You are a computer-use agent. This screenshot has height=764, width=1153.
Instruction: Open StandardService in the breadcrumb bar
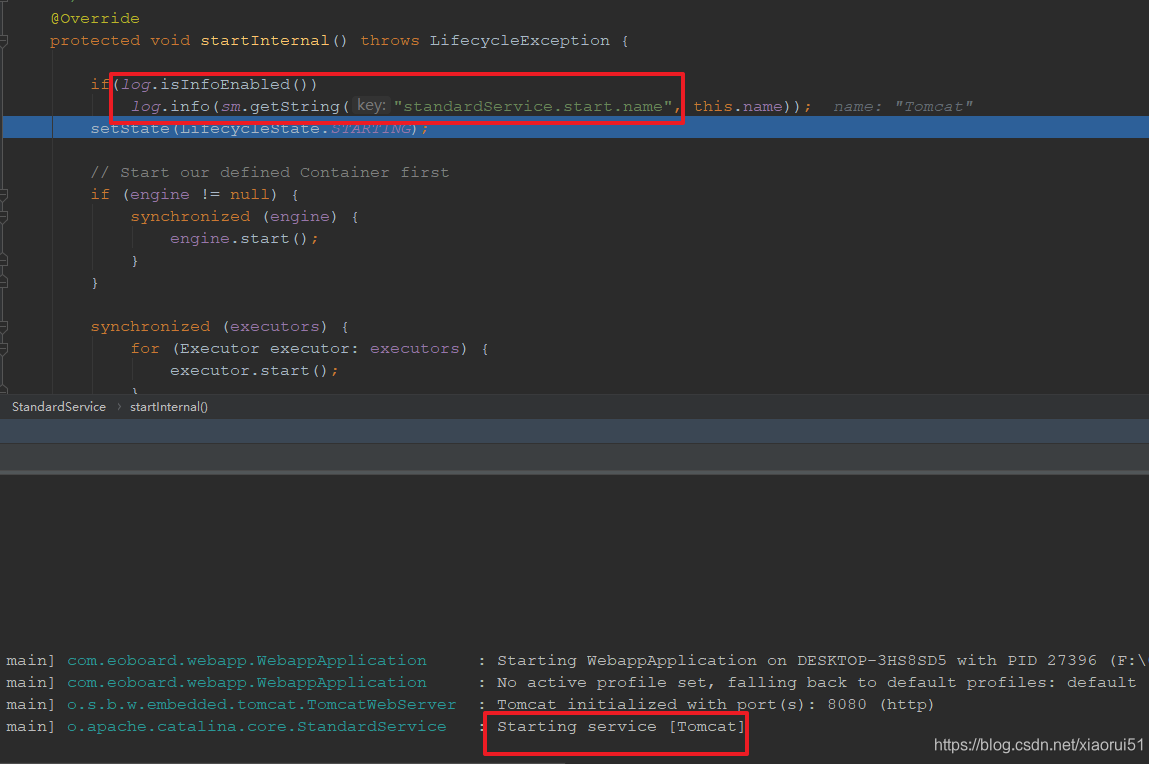coord(59,407)
